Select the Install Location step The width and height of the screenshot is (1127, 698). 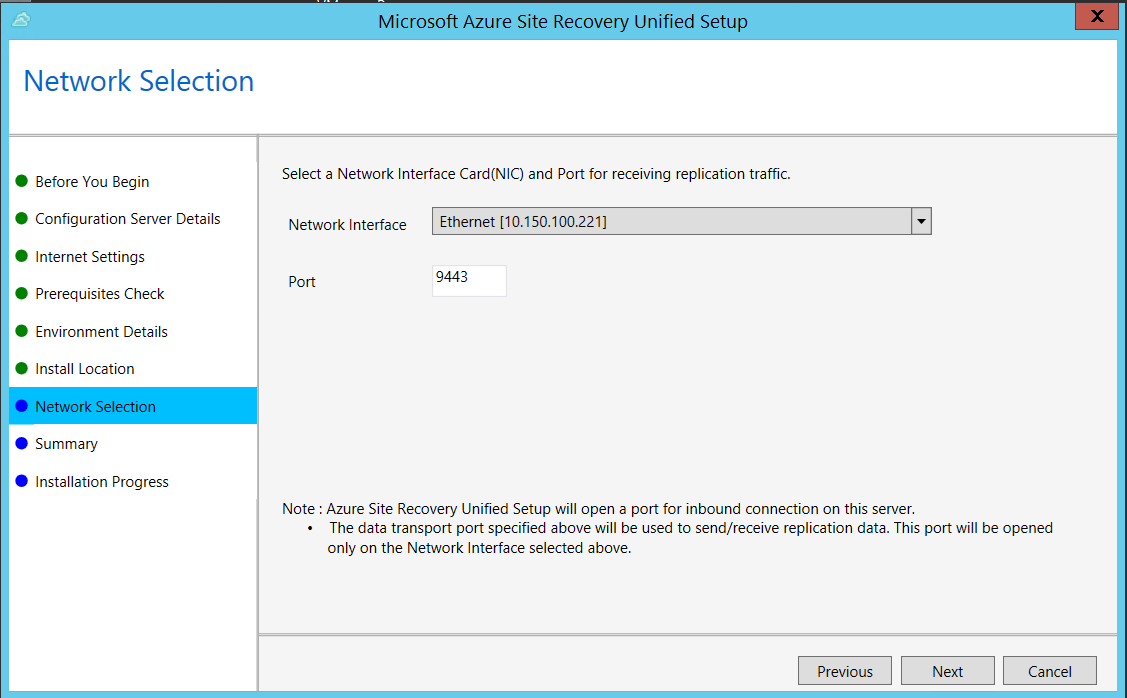click(85, 369)
